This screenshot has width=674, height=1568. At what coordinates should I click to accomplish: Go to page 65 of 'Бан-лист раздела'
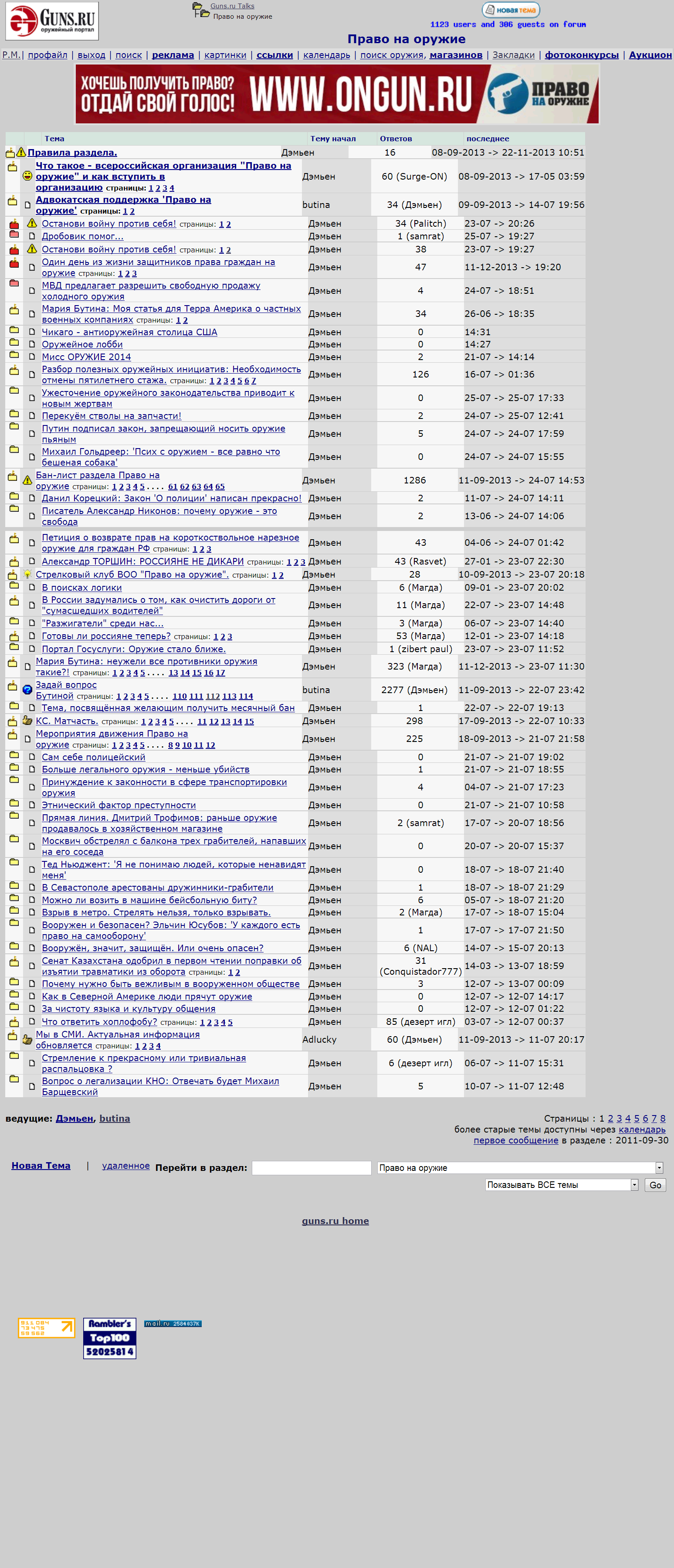220,487
